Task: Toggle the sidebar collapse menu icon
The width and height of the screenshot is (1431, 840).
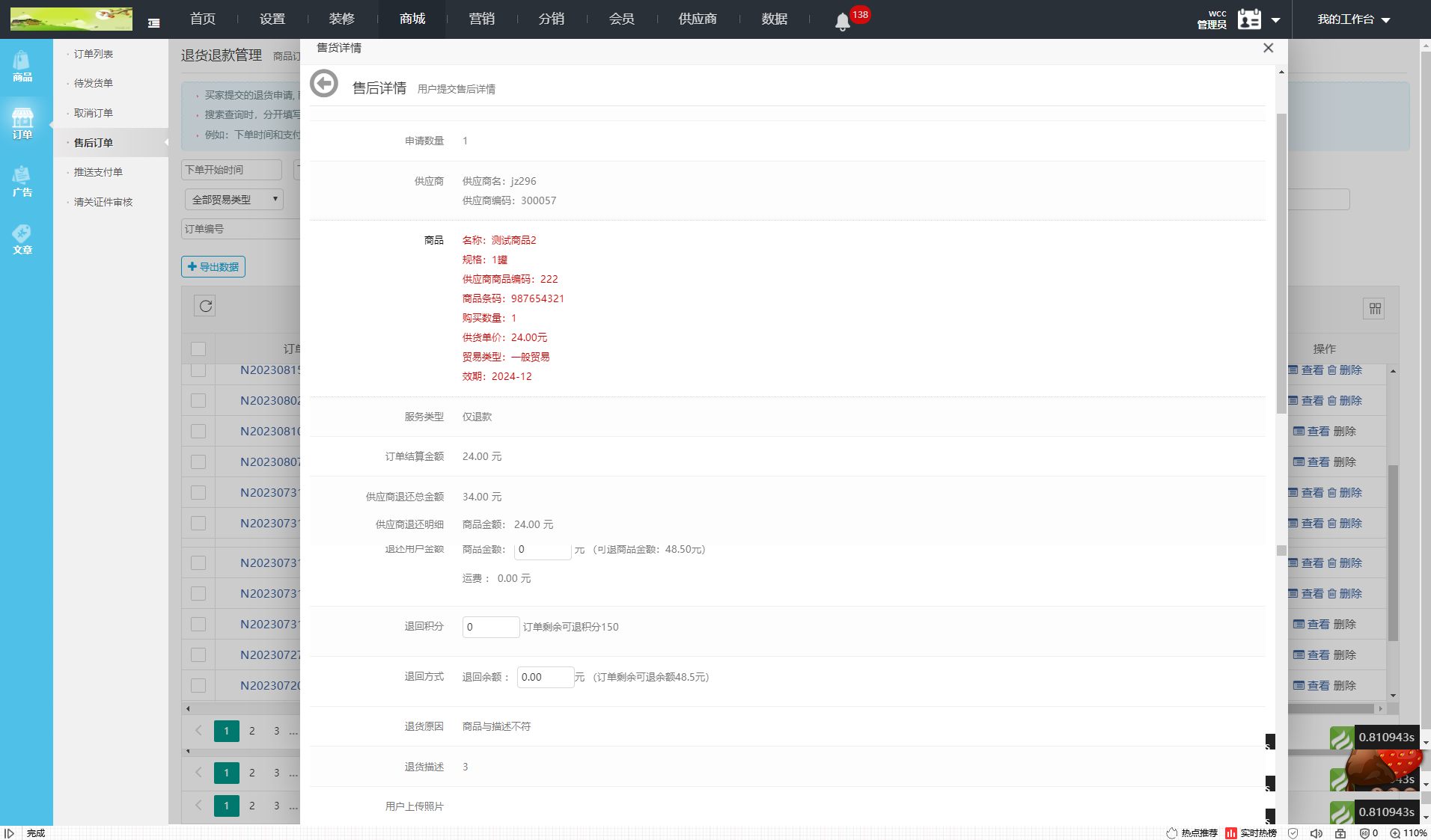Action: [x=153, y=23]
